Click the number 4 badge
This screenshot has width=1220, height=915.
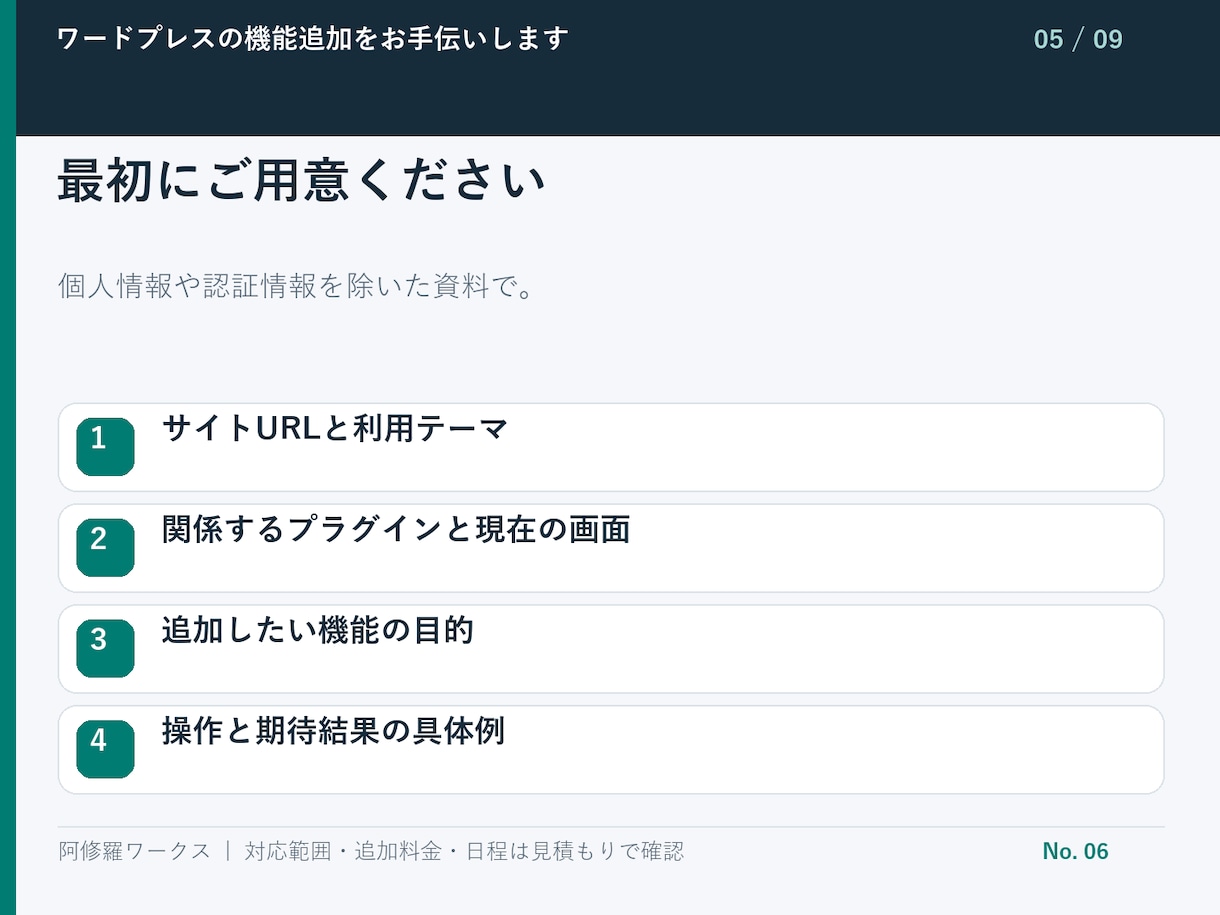(x=105, y=750)
